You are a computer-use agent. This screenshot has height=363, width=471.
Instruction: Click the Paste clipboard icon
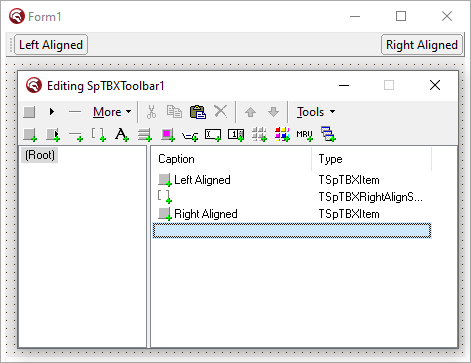coord(198,112)
